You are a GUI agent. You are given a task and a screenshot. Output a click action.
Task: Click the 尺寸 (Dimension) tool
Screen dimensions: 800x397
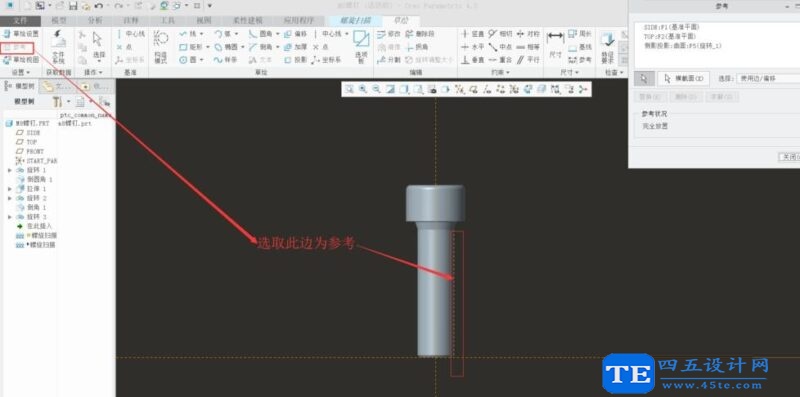point(555,45)
